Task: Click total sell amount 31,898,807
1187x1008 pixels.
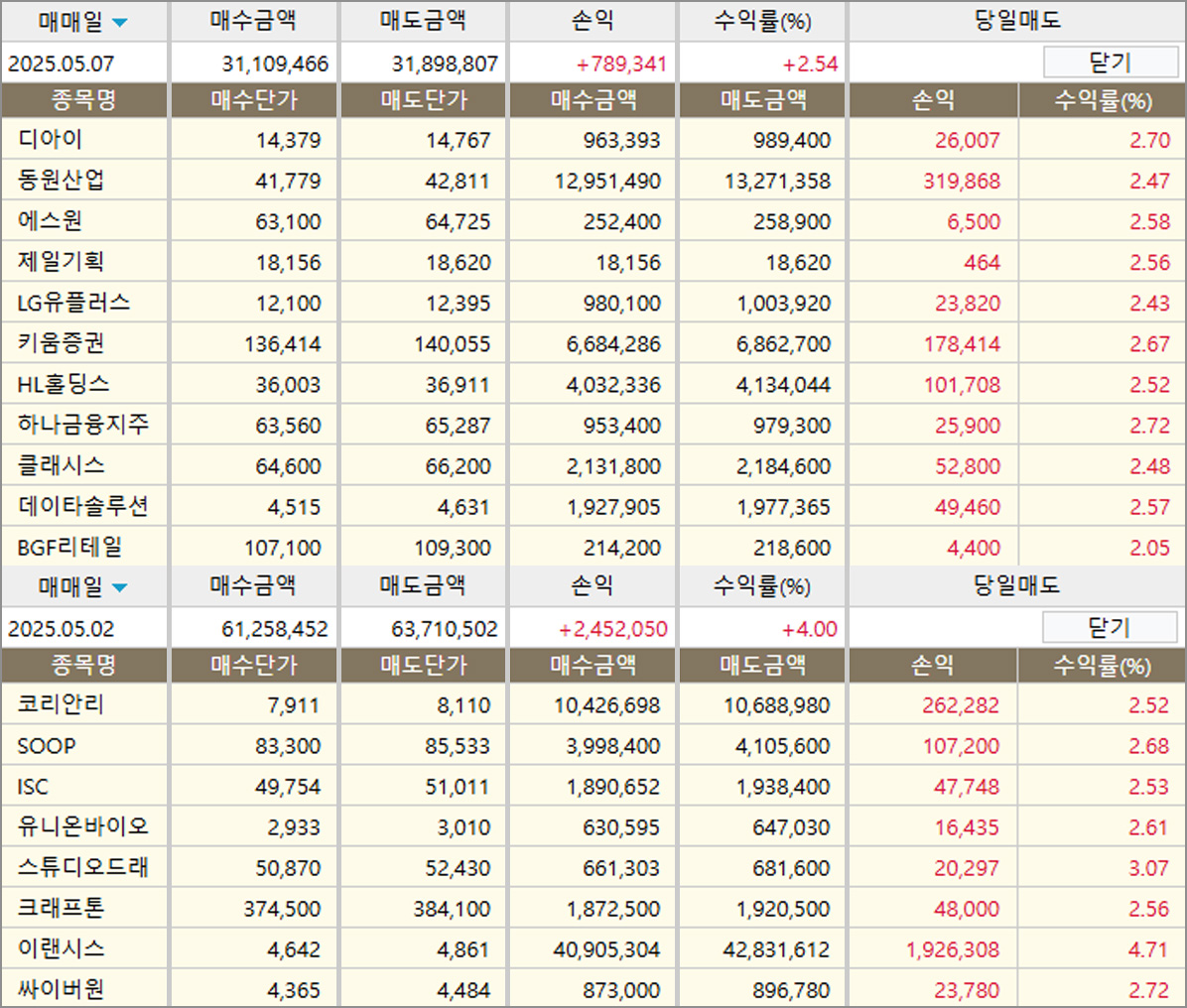Action: coord(445,63)
